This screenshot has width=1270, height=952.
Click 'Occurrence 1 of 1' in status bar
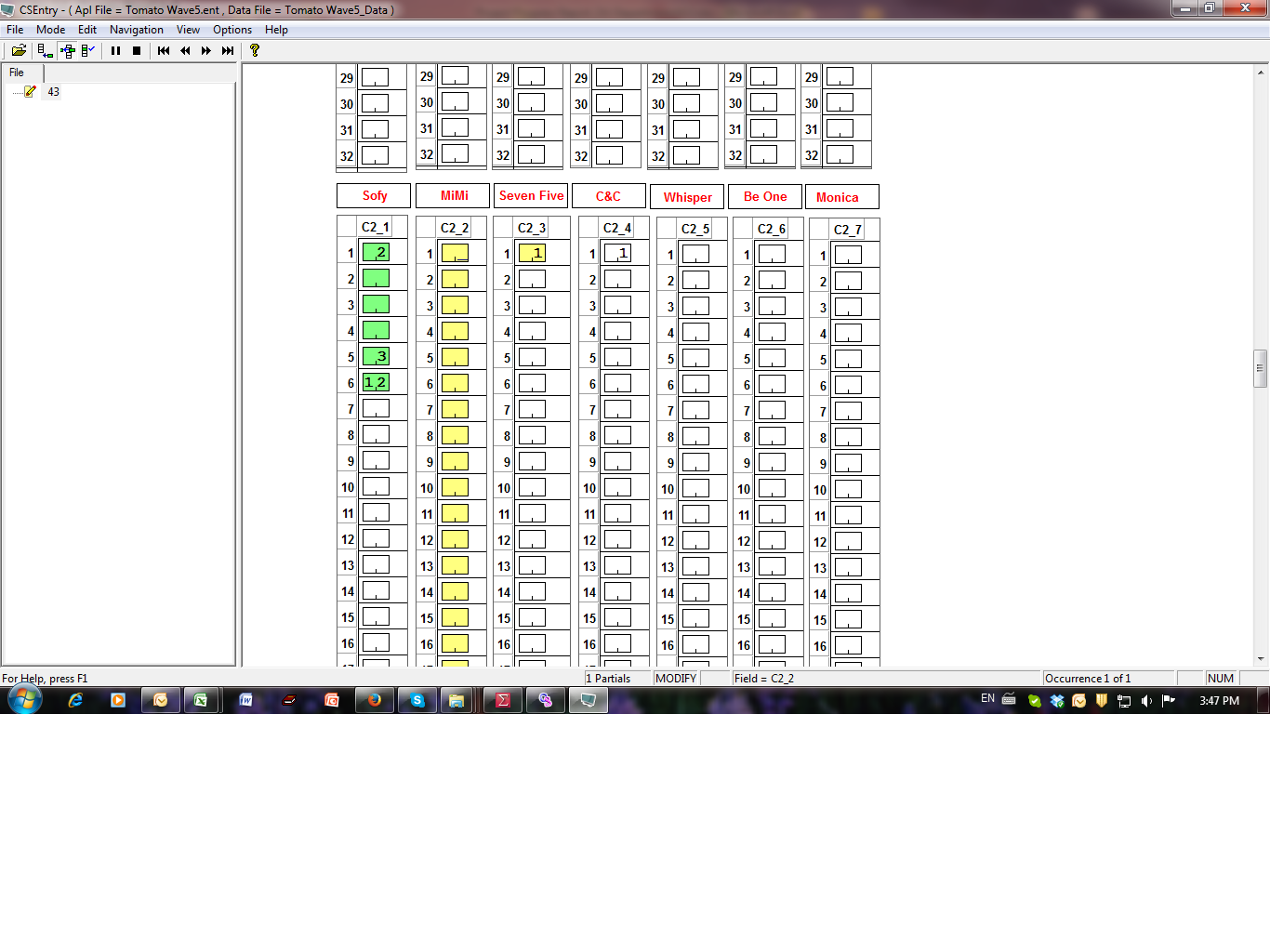pos(1088,679)
